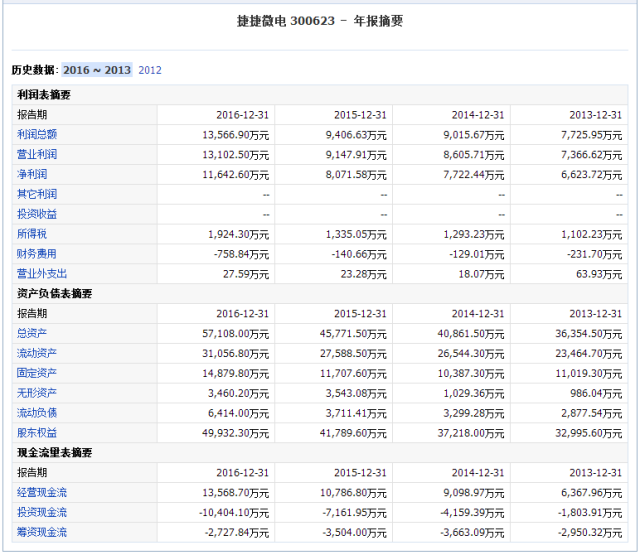Click the 9,015.67万元 cell
Viewport: 640px width, 555px height.
coord(473,135)
